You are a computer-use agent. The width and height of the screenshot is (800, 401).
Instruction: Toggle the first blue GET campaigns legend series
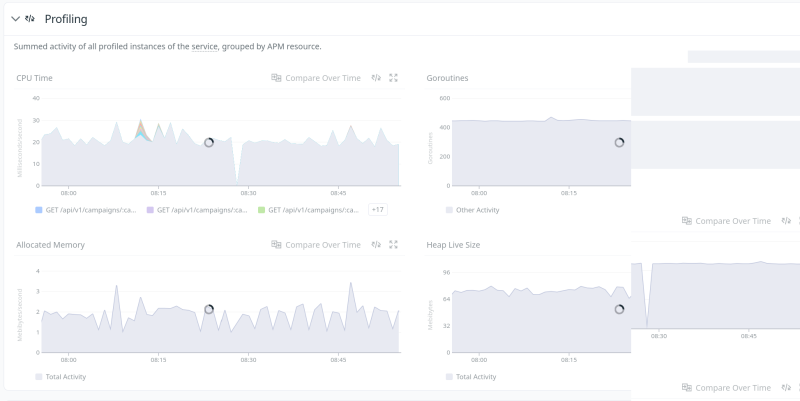click(84, 210)
